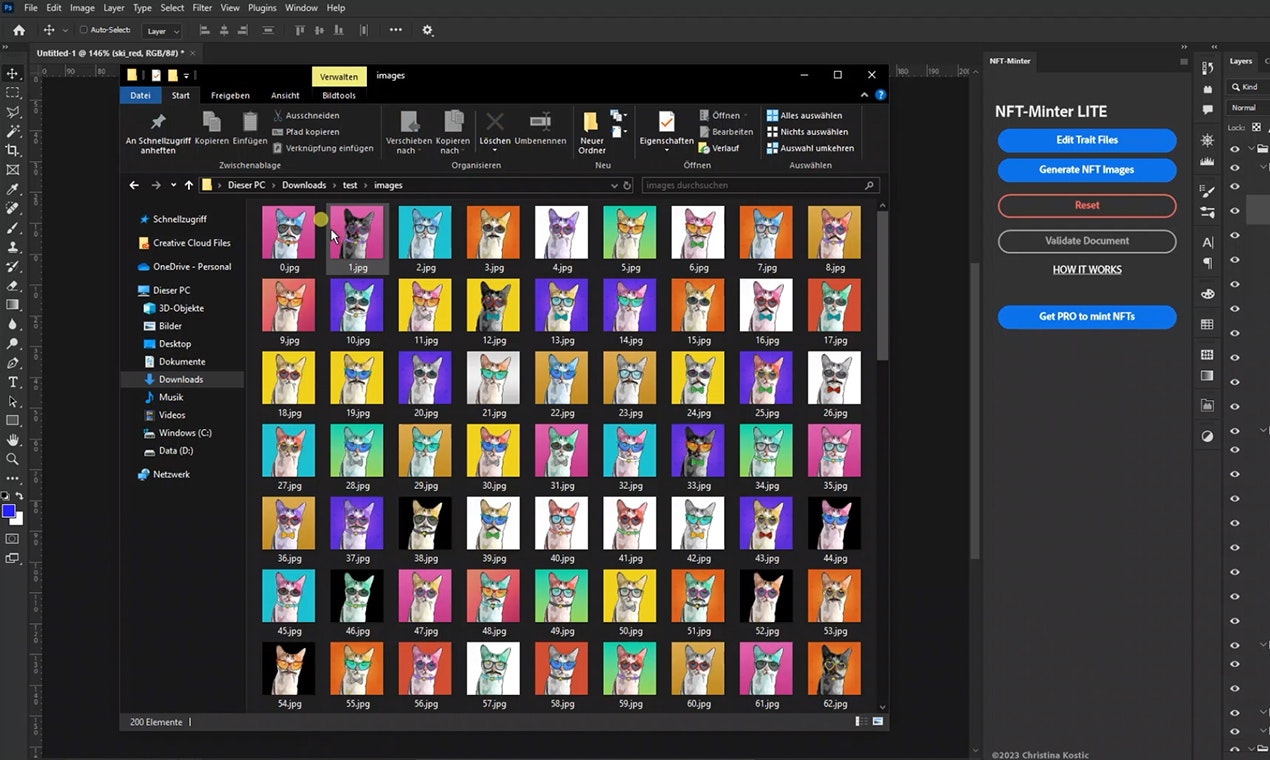
Task: Click the Photoshop Home icon
Action: pyautogui.click(x=18, y=30)
